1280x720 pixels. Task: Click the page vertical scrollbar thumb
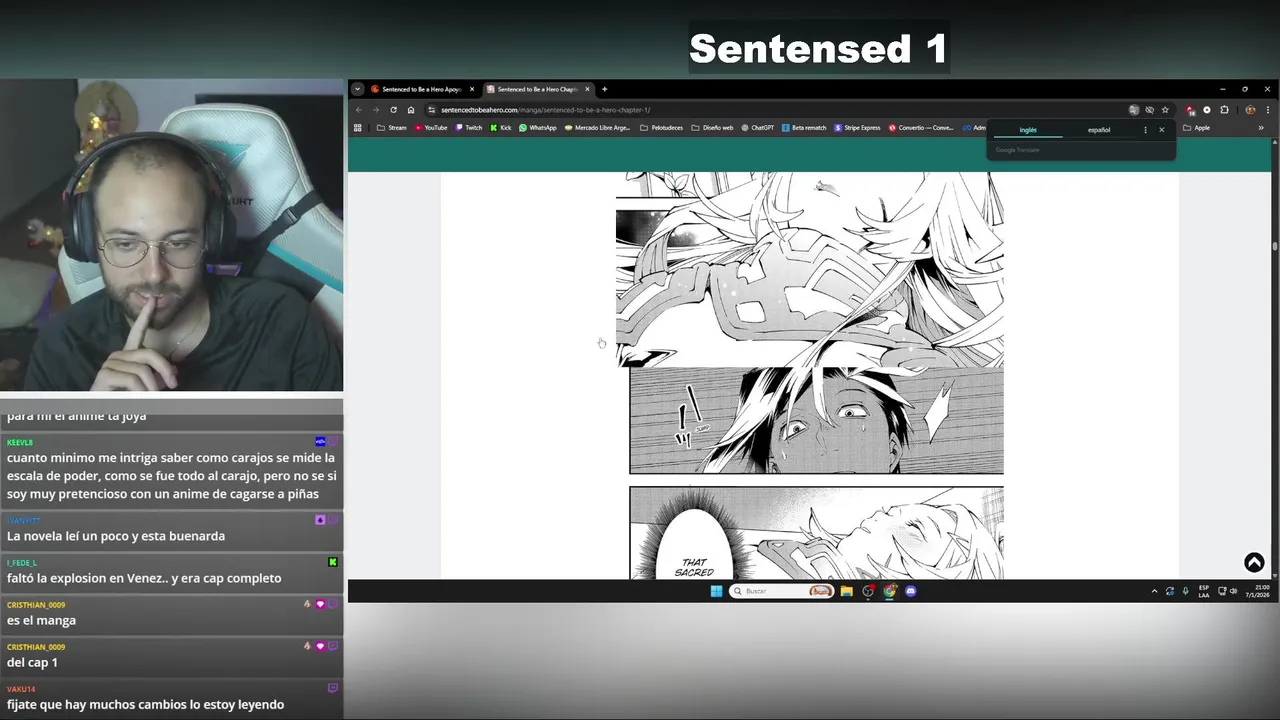click(x=1275, y=245)
